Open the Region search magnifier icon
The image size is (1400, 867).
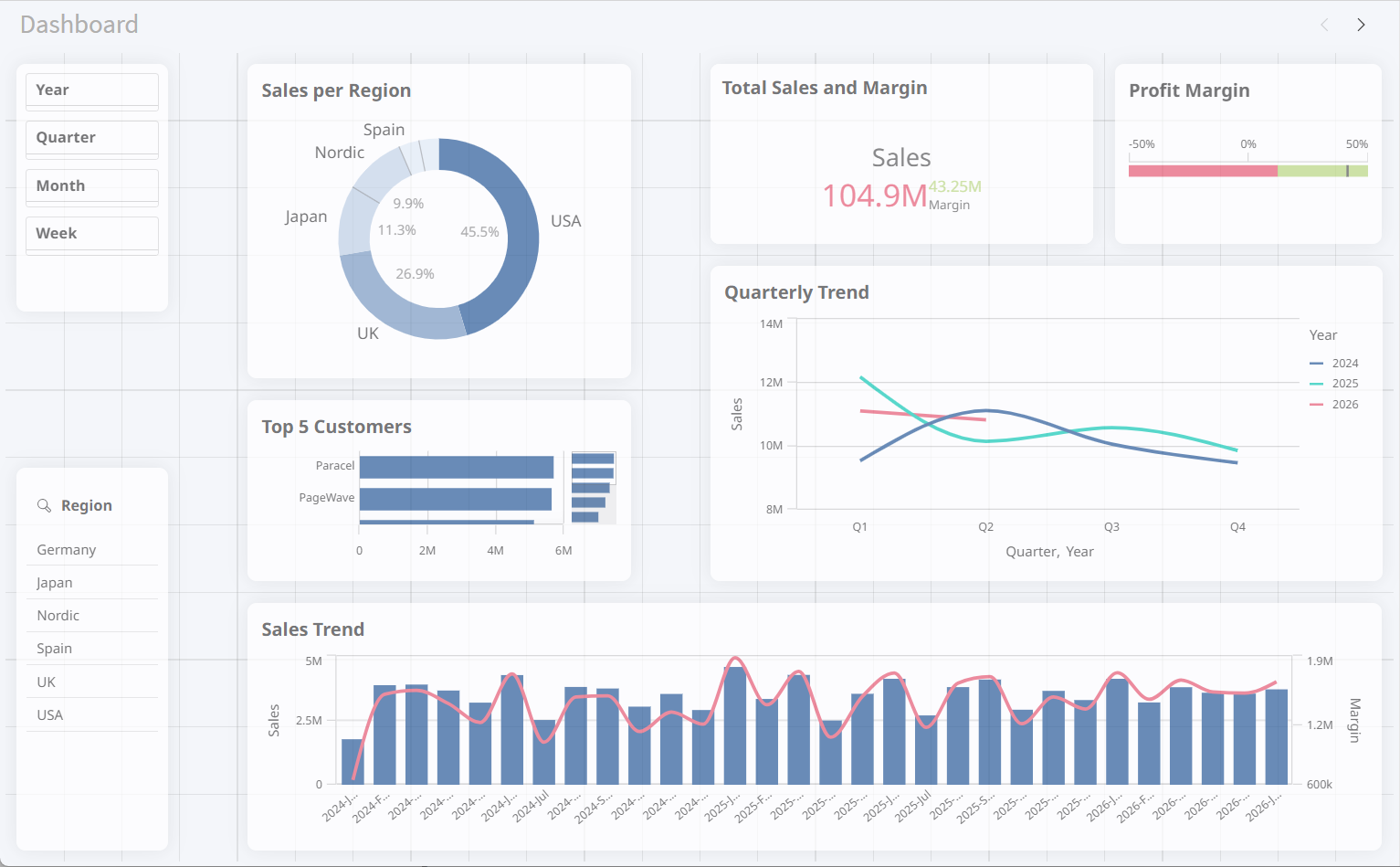[44, 505]
